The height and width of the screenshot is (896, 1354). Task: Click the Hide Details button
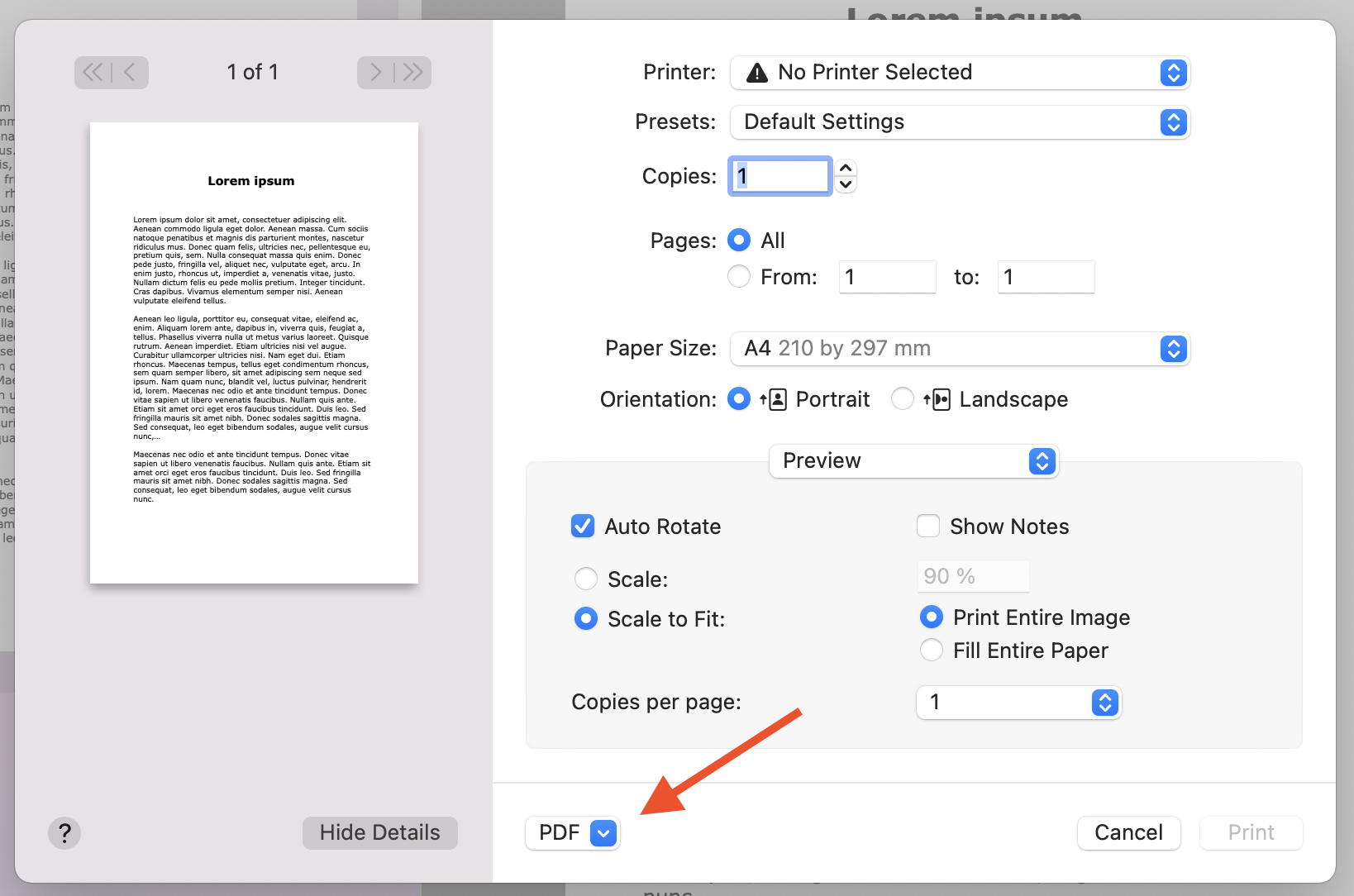click(x=379, y=832)
